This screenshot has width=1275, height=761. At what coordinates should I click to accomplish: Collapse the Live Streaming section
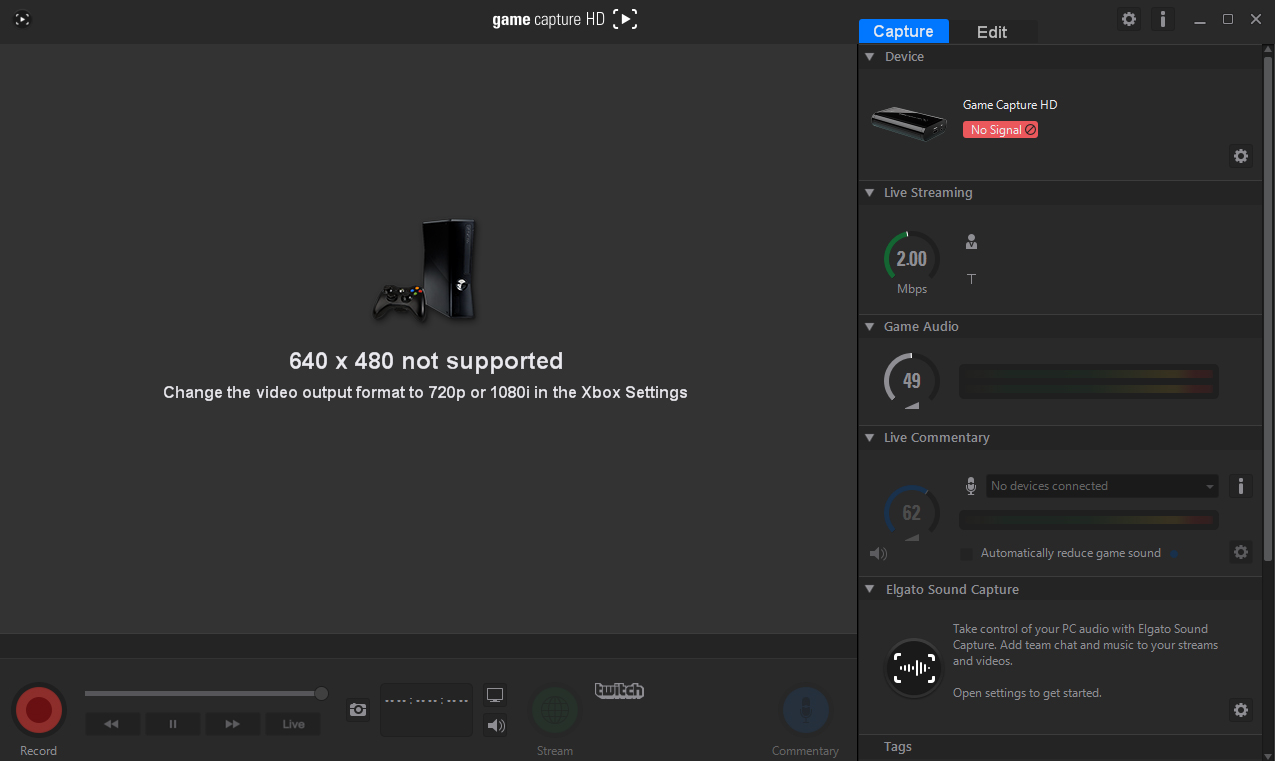[870, 193]
